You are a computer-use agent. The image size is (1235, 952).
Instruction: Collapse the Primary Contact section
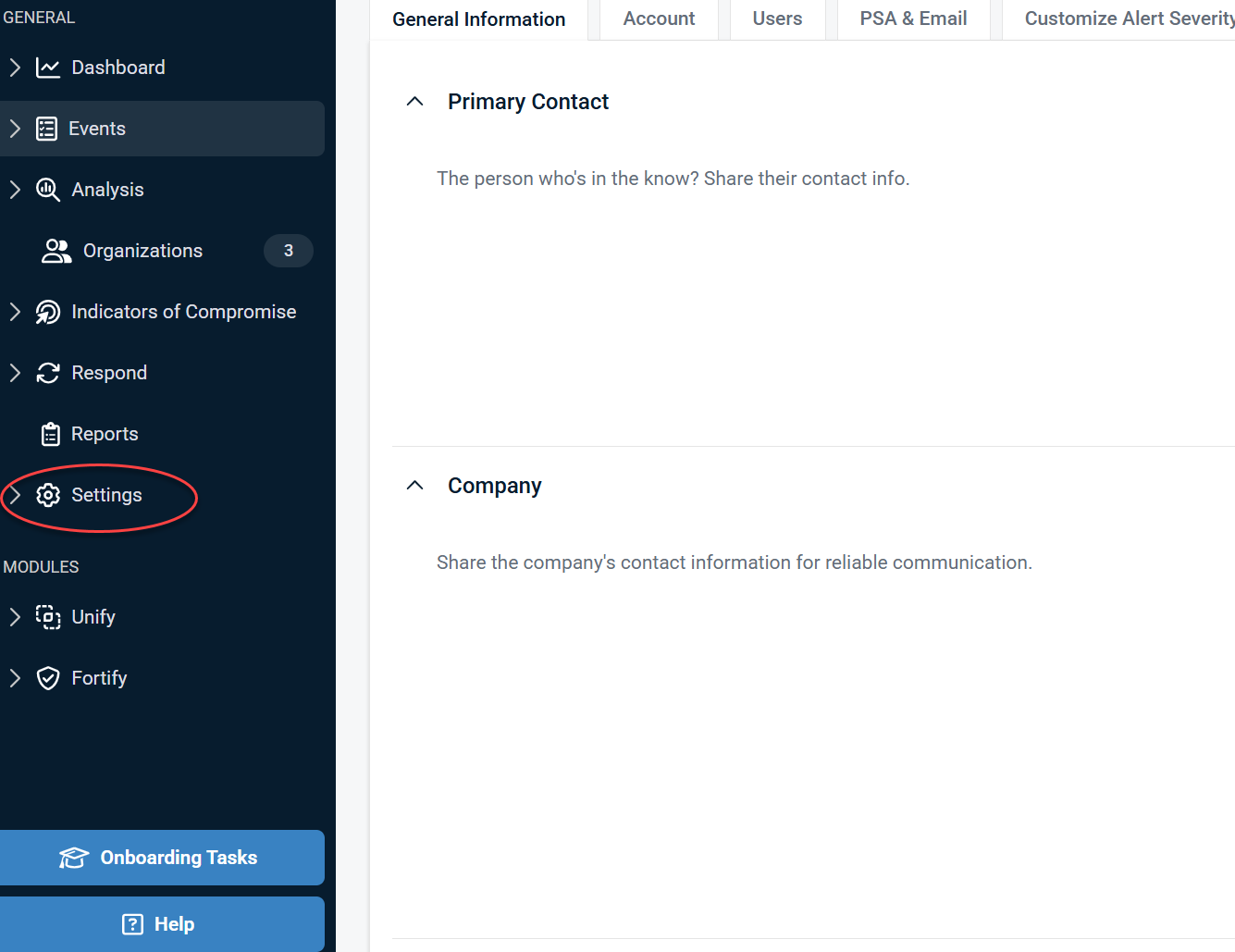coord(415,102)
